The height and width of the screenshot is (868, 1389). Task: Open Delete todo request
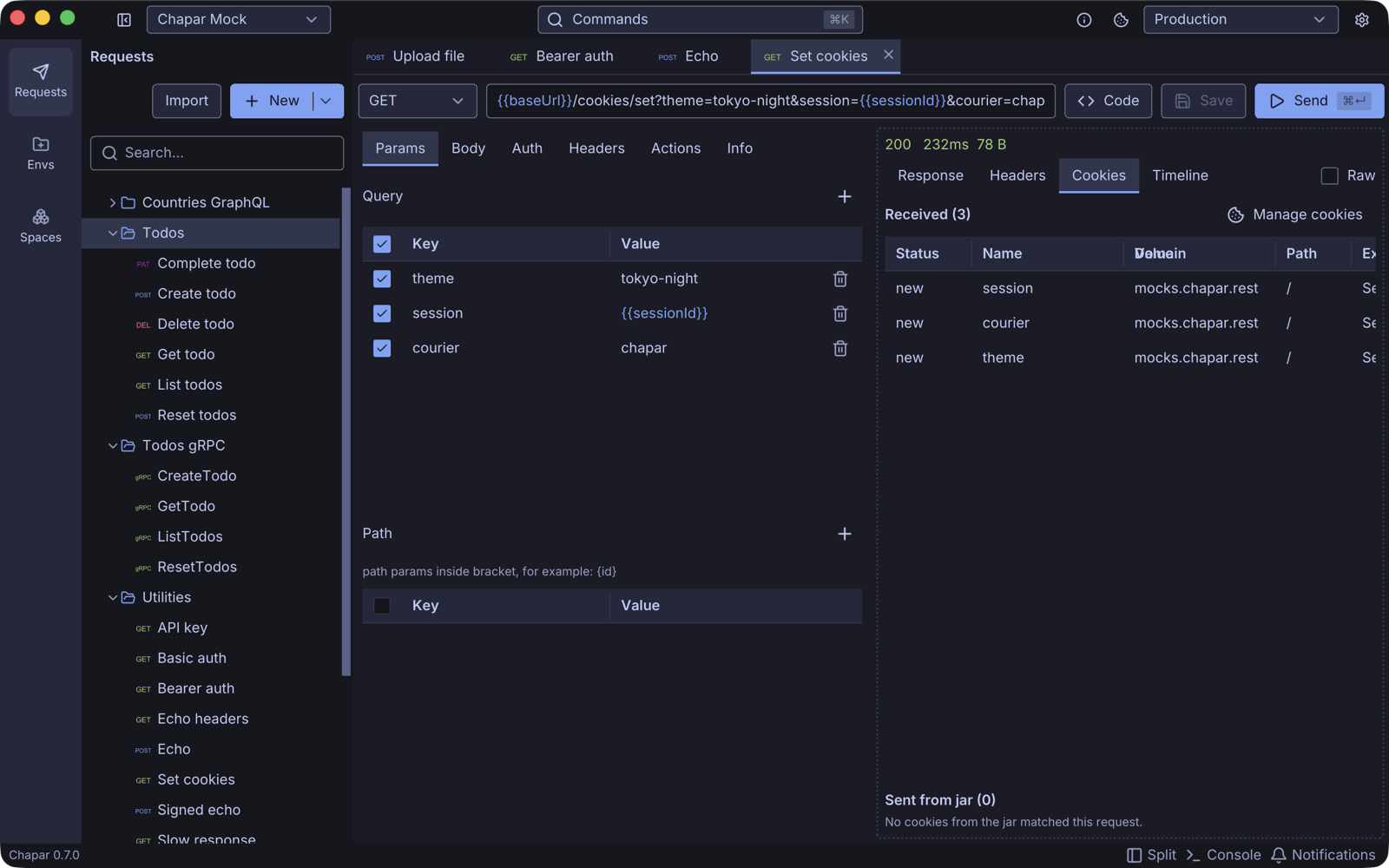[210, 324]
